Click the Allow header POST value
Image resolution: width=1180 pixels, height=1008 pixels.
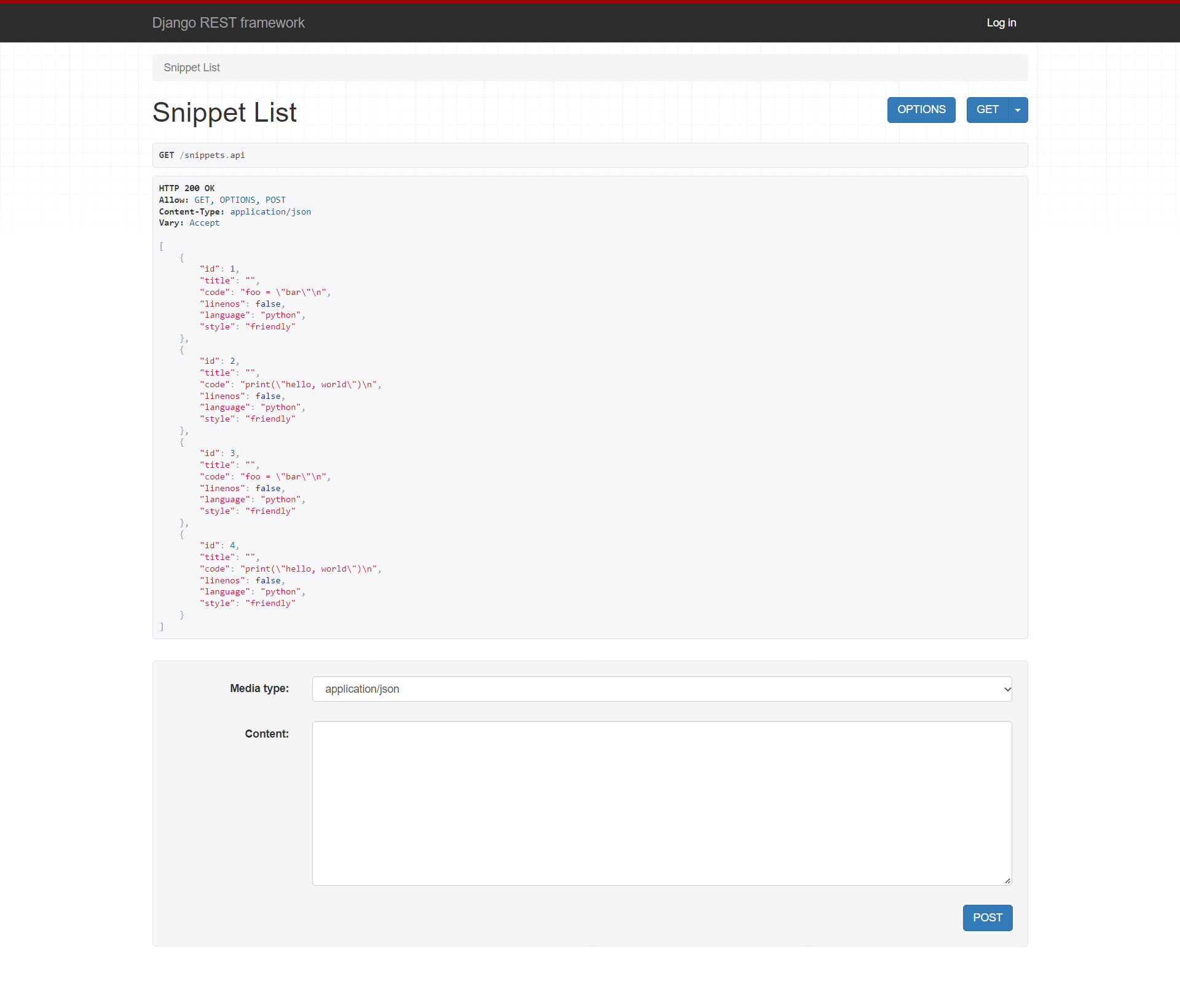[x=275, y=200]
